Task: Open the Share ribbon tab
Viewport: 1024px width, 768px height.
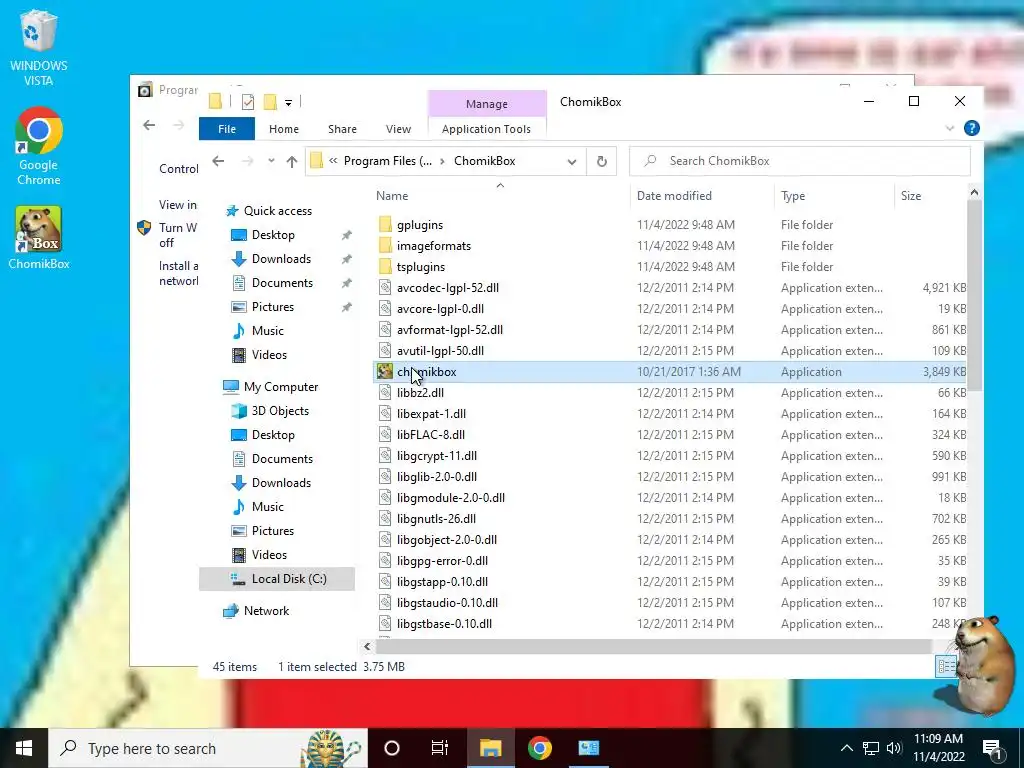Action: (x=342, y=129)
